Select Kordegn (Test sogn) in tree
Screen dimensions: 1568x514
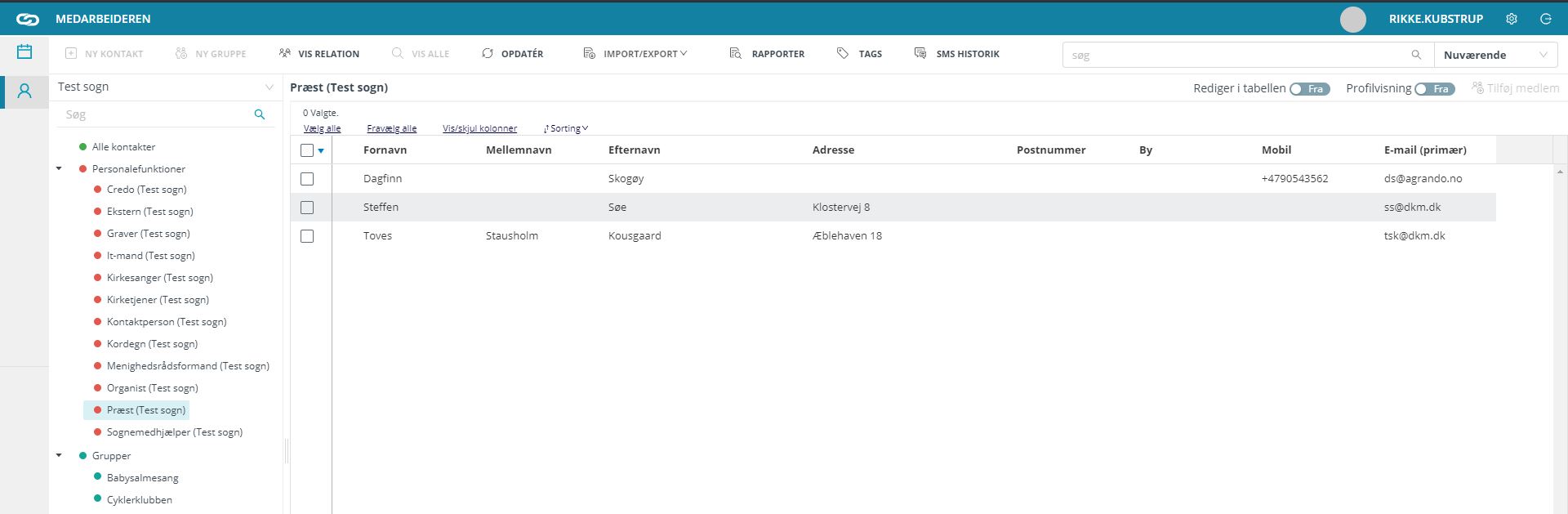coord(153,344)
